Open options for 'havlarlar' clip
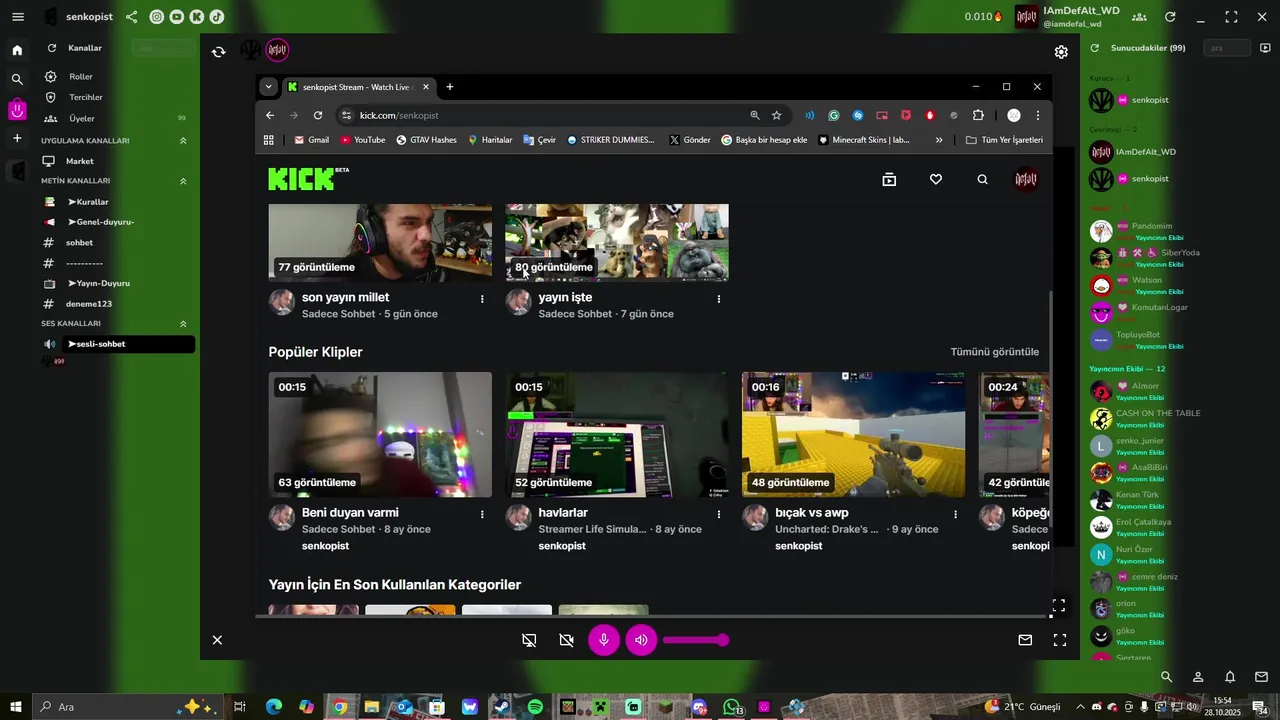1280x720 pixels. click(718, 514)
